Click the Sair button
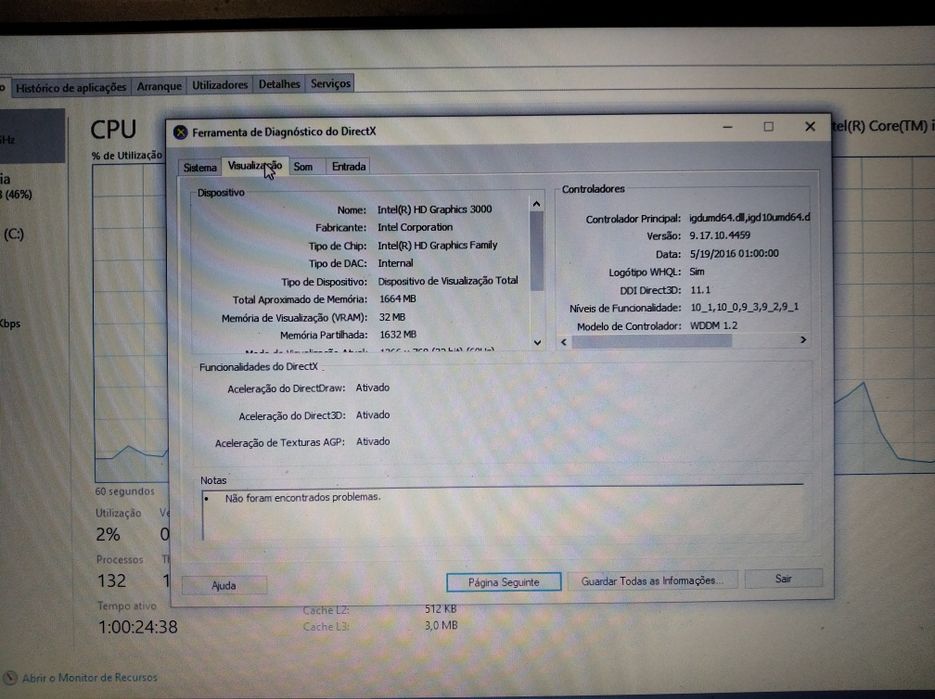This screenshot has height=699, width=935. 783,578
